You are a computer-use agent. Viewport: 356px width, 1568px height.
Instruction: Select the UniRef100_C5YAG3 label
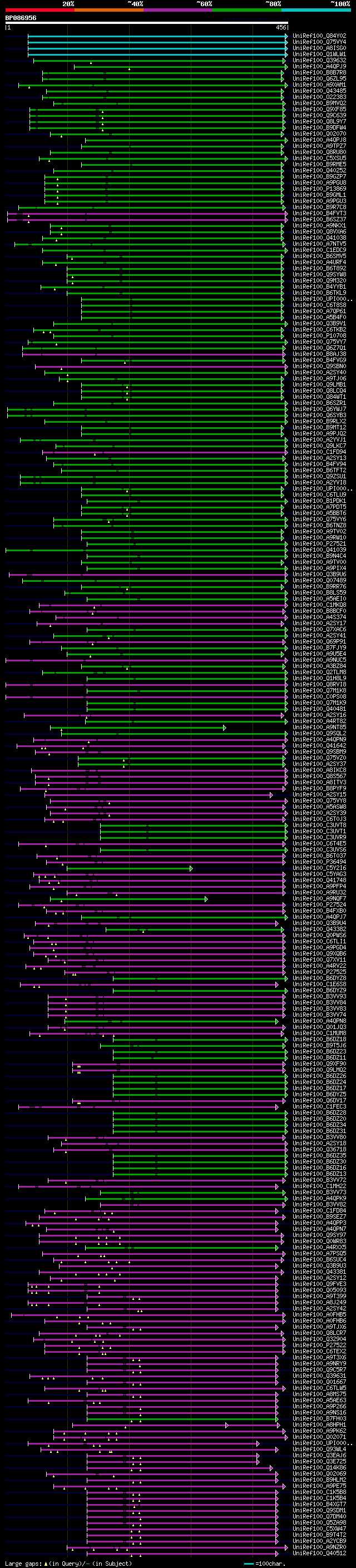(319, 874)
